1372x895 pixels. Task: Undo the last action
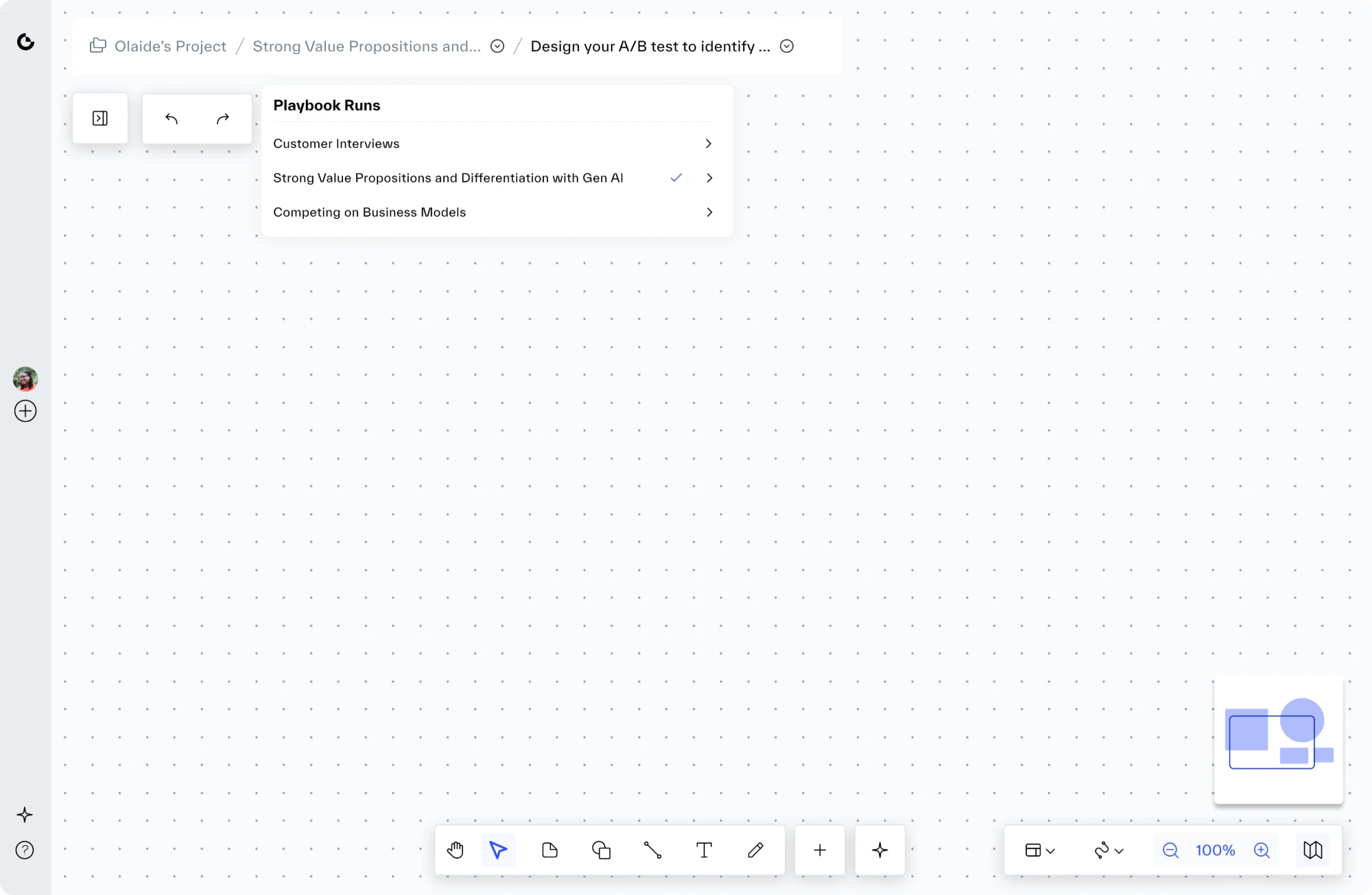[171, 119]
